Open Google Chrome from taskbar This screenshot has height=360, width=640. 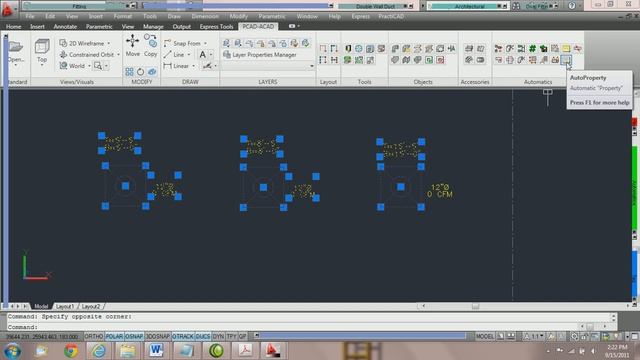tap(71, 351)
